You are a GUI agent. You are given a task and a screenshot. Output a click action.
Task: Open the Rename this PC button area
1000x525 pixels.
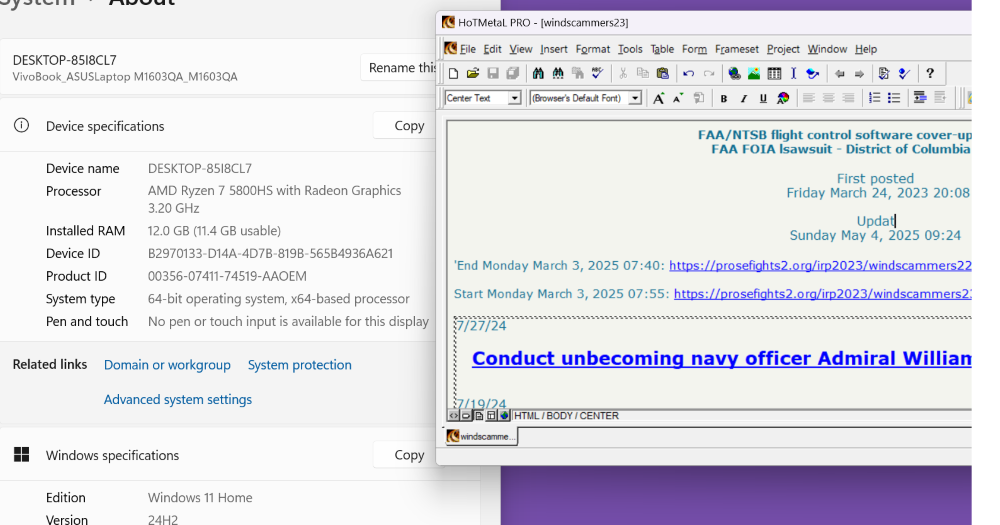pos(400,68)
